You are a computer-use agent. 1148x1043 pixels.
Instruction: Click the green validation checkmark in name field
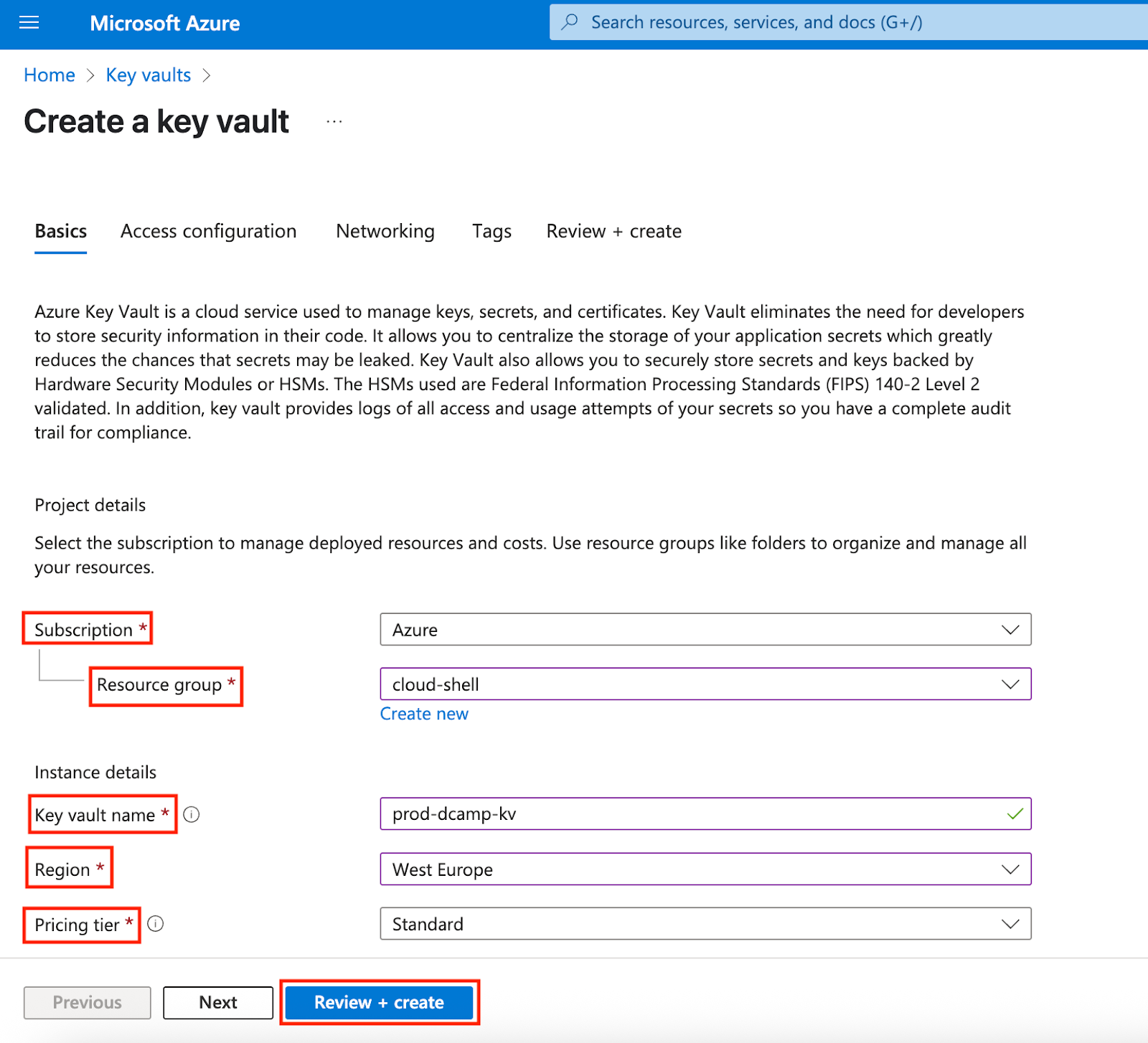pos(1015,813)
